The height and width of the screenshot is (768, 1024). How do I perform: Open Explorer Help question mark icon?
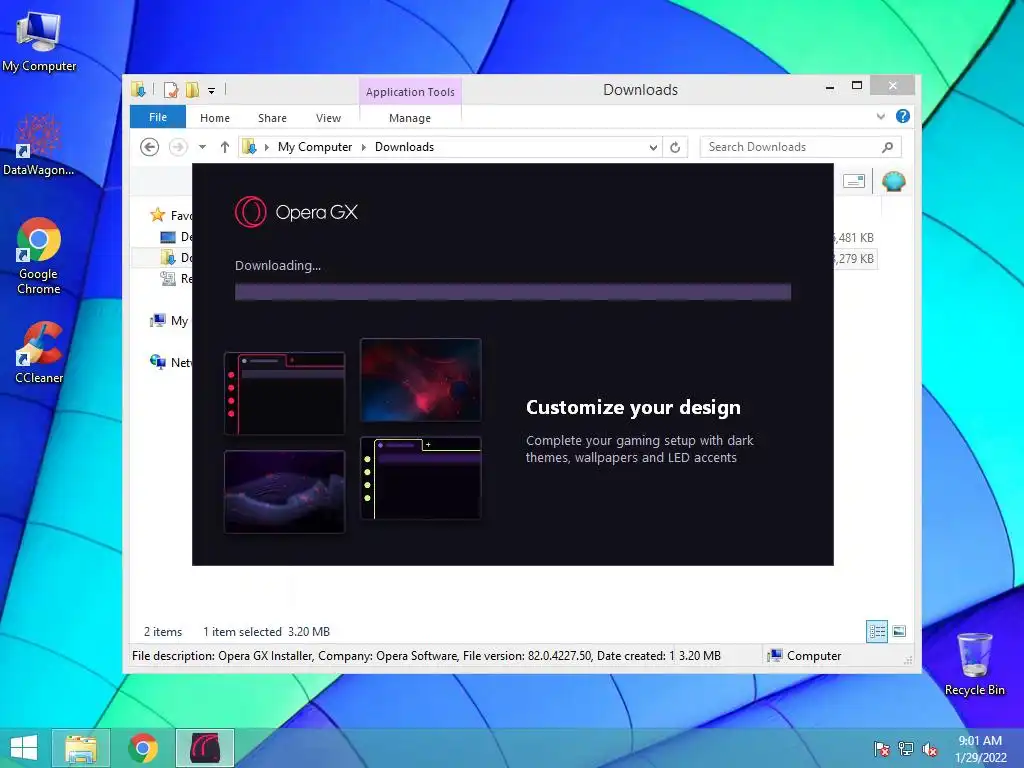(903, 116)
